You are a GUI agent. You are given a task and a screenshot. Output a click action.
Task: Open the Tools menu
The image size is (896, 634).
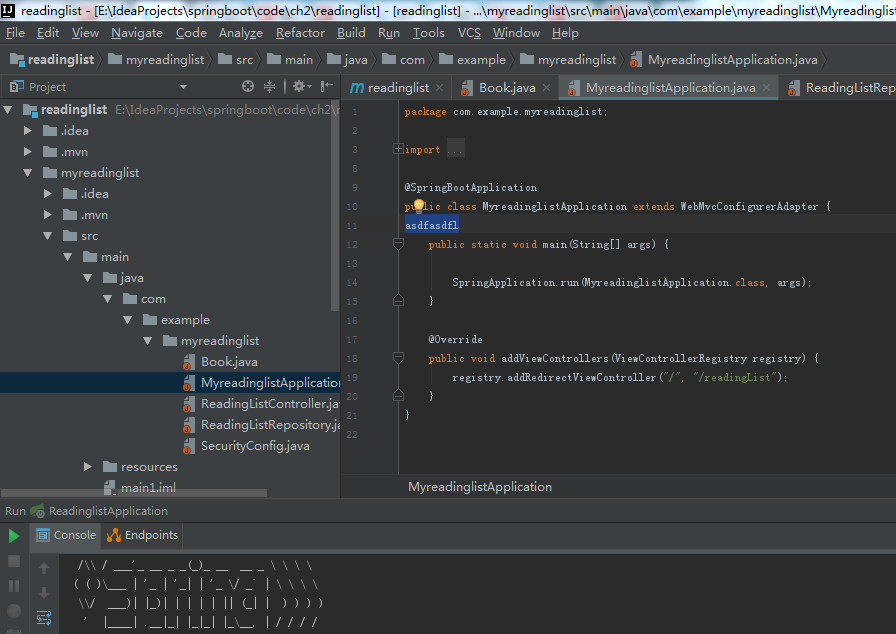[x=429, y=33]
